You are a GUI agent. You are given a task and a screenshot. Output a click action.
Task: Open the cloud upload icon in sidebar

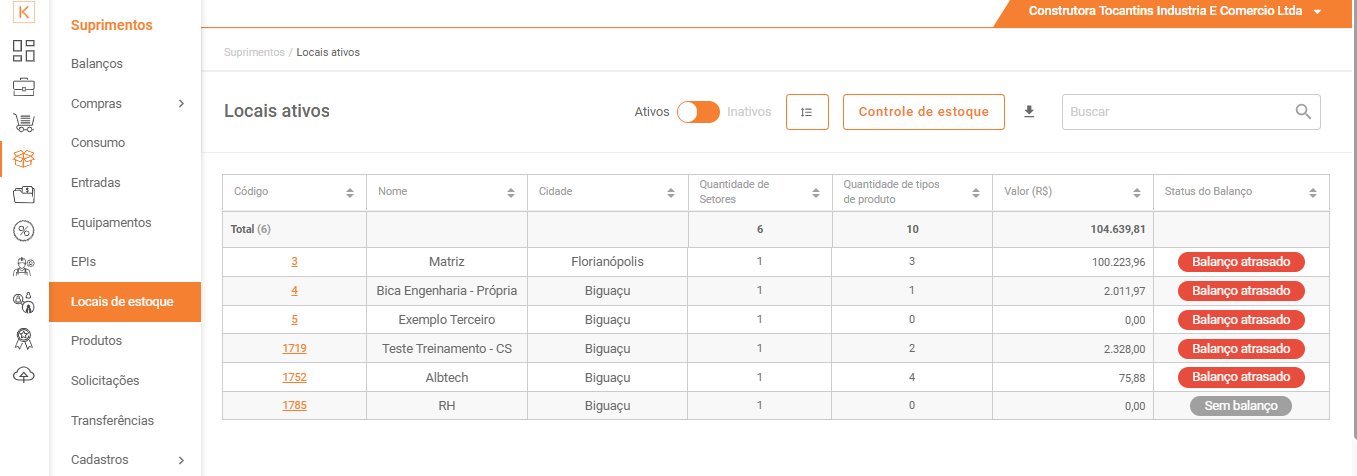[24, 374]
